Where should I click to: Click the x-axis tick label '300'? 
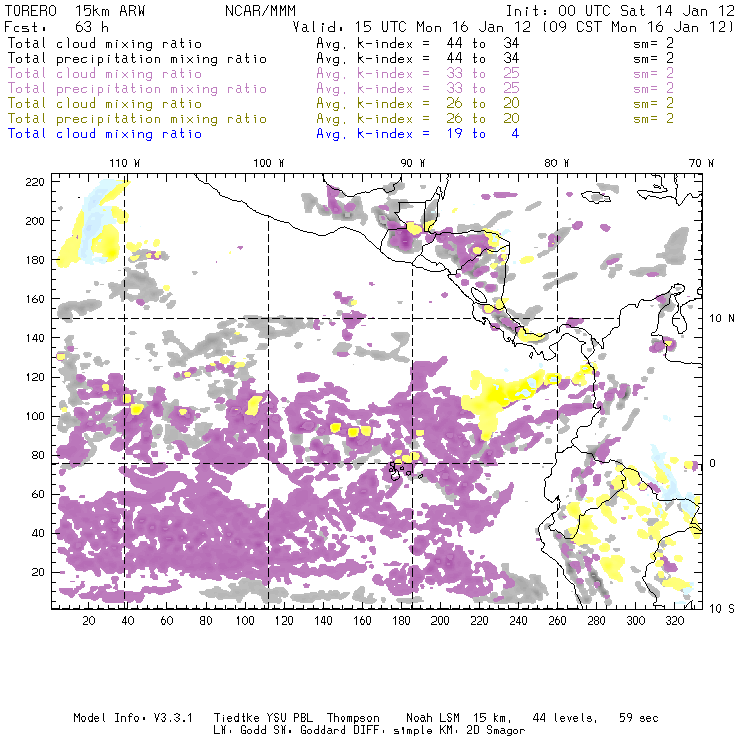tap(636, 621)
